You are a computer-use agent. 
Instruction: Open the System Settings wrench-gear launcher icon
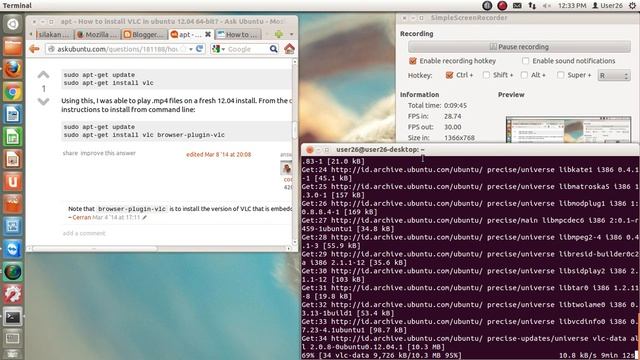tap(13, 294)
